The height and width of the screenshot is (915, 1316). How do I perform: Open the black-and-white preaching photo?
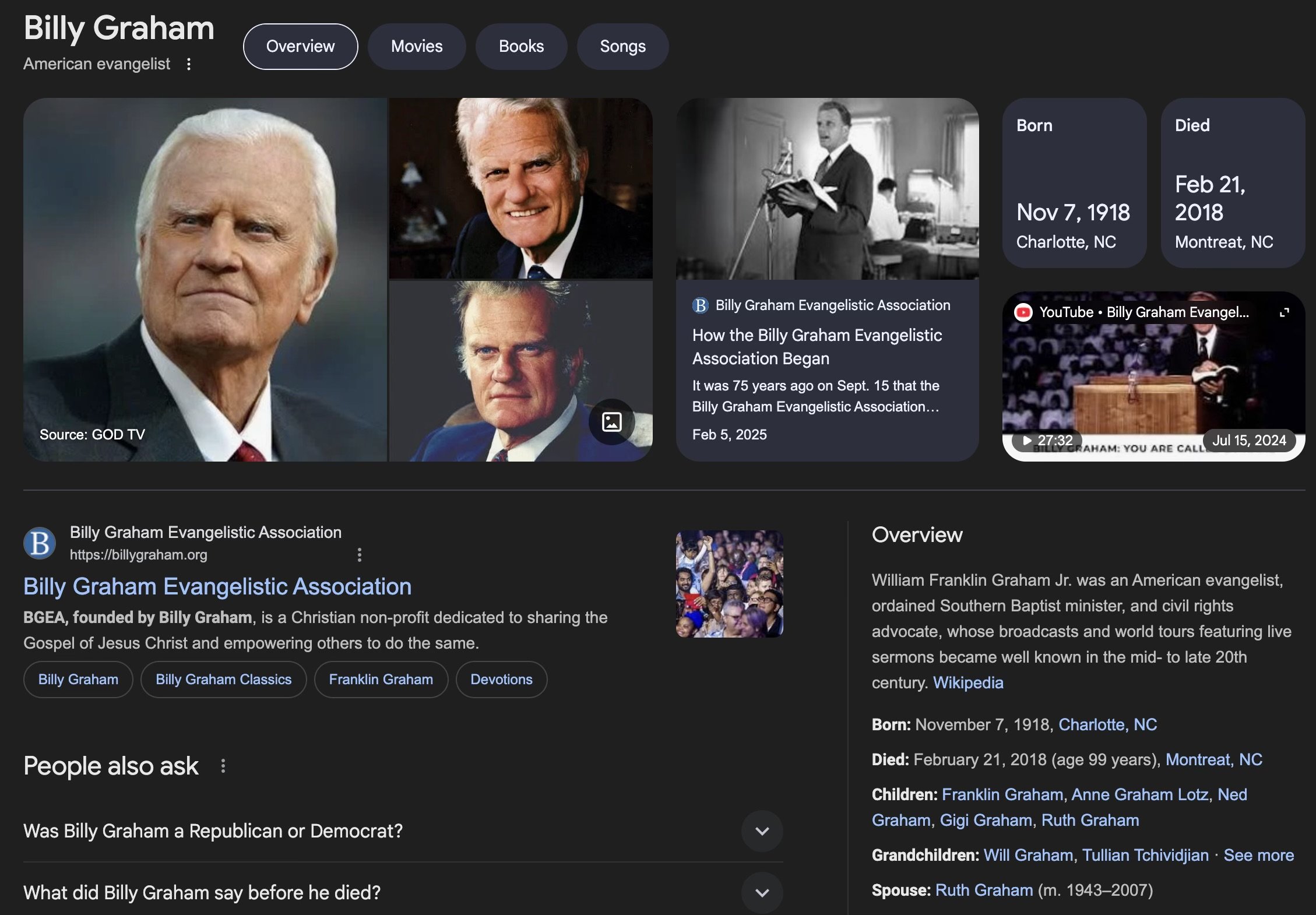click(x=828, y=189)
